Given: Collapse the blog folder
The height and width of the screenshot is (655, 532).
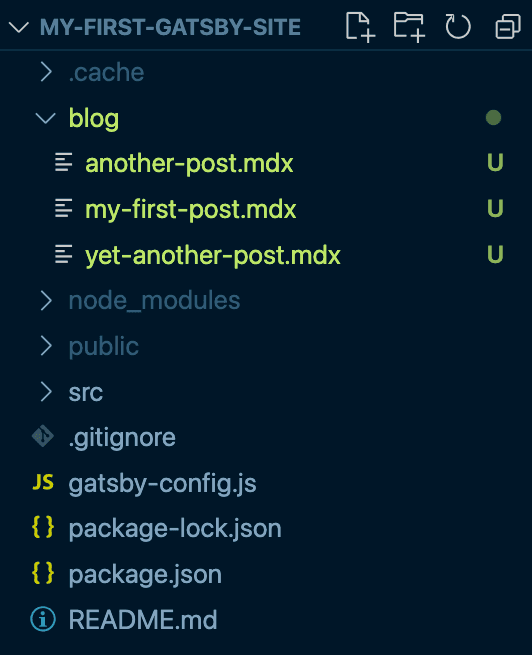Looking at the screenshot, I should click(x=46, y=118).
